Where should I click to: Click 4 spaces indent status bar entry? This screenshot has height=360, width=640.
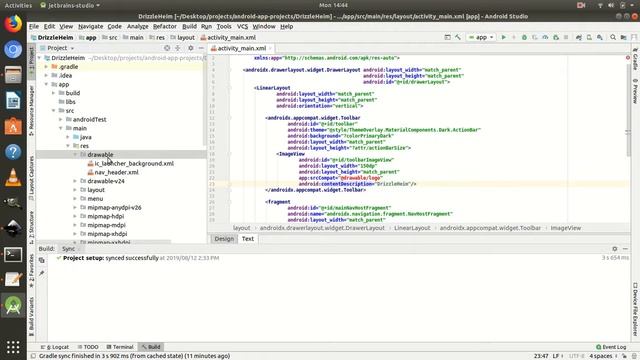pyautogui.click(x=600, y=356)
